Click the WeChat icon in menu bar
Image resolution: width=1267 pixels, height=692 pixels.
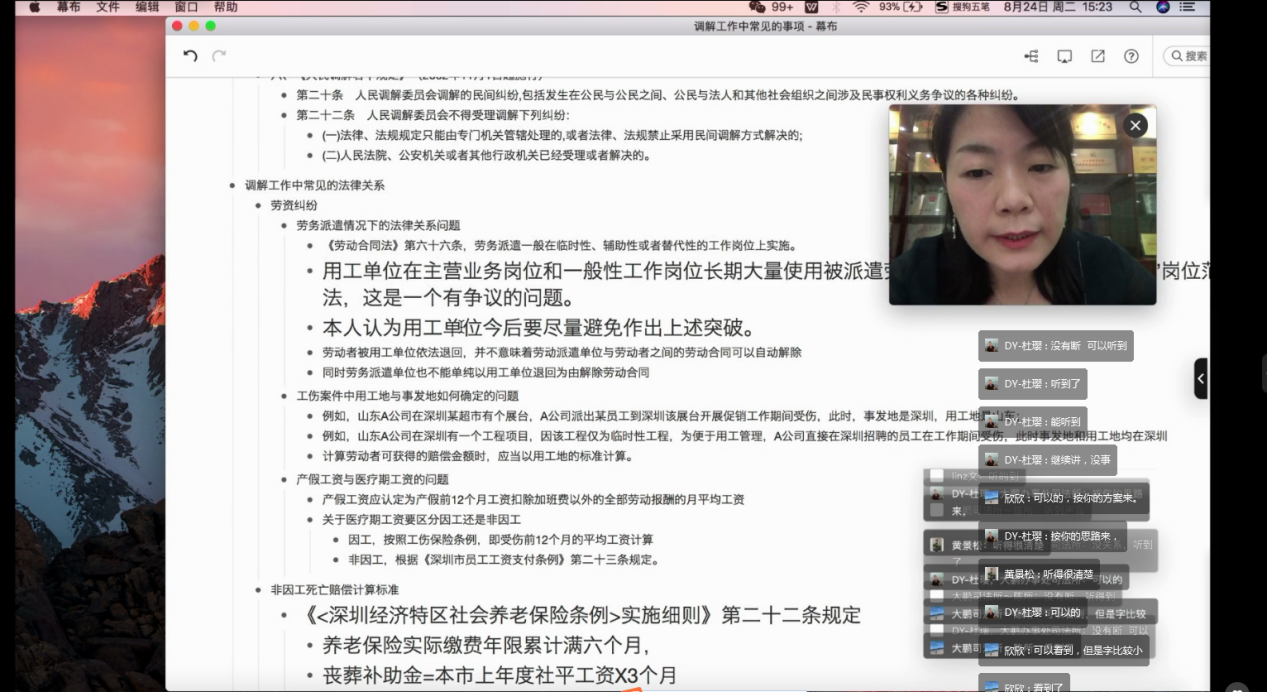[757, 7]
